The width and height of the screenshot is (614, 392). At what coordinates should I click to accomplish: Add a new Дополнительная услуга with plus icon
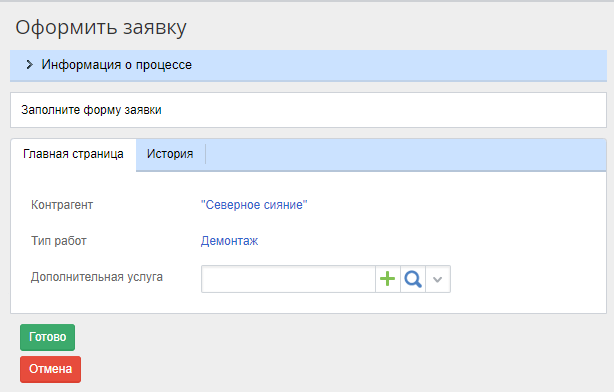tap(387, 279)
